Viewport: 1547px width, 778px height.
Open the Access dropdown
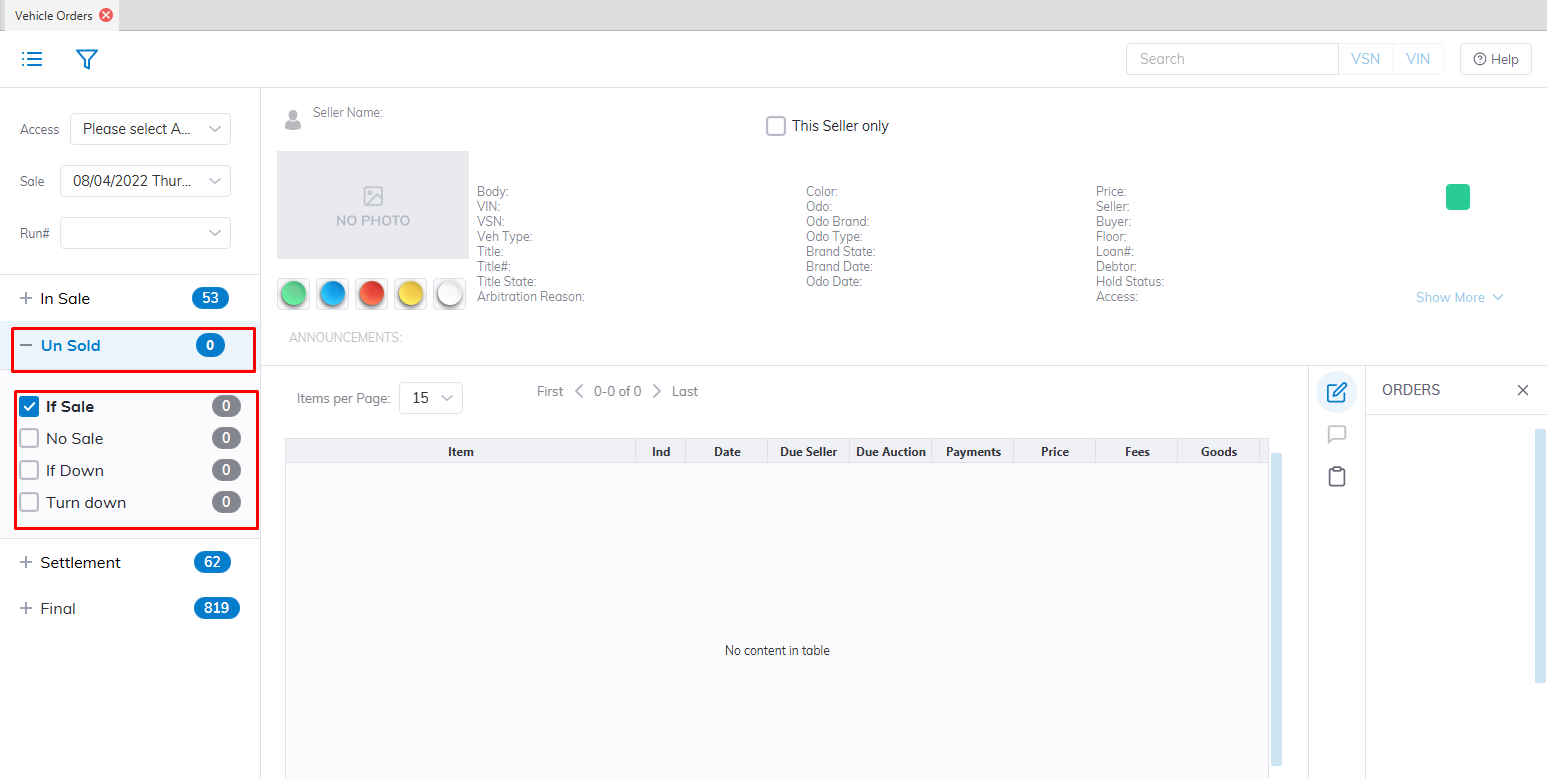pos(150,129)
